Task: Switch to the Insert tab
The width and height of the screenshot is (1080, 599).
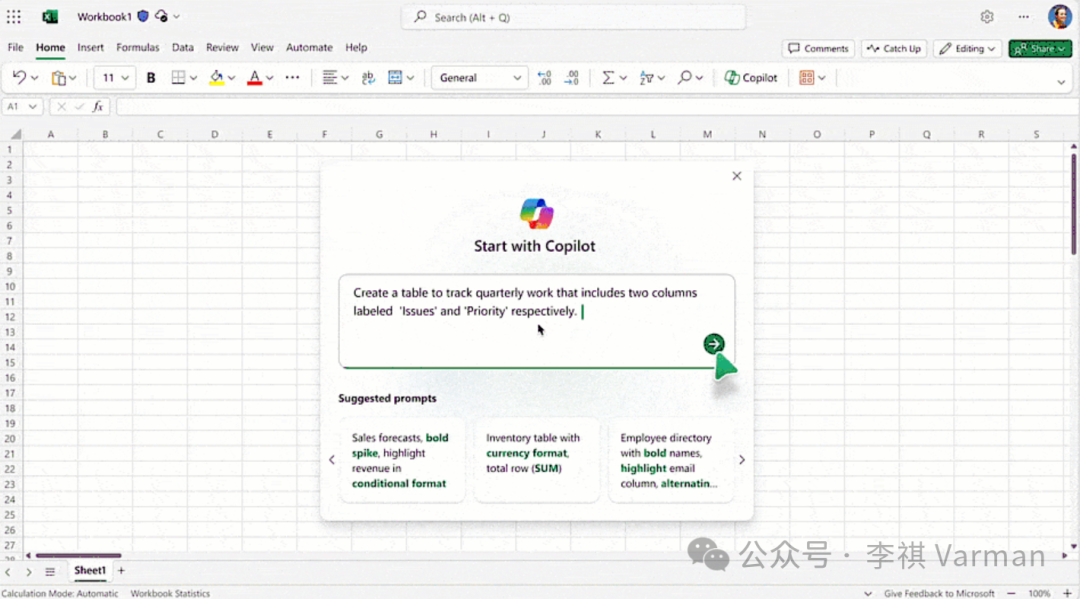Action: pyautogui.click(x=90, y=48)
